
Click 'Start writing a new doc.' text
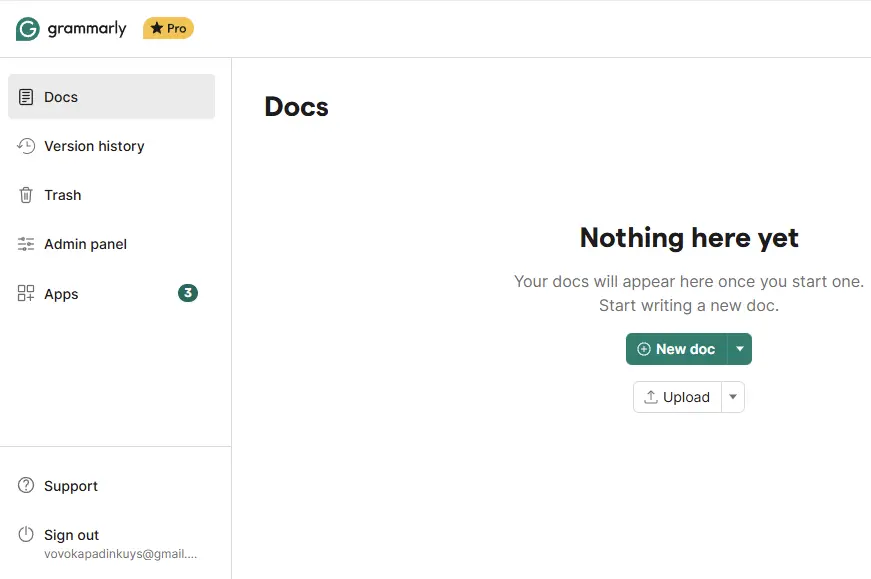[x=689, y=306]
